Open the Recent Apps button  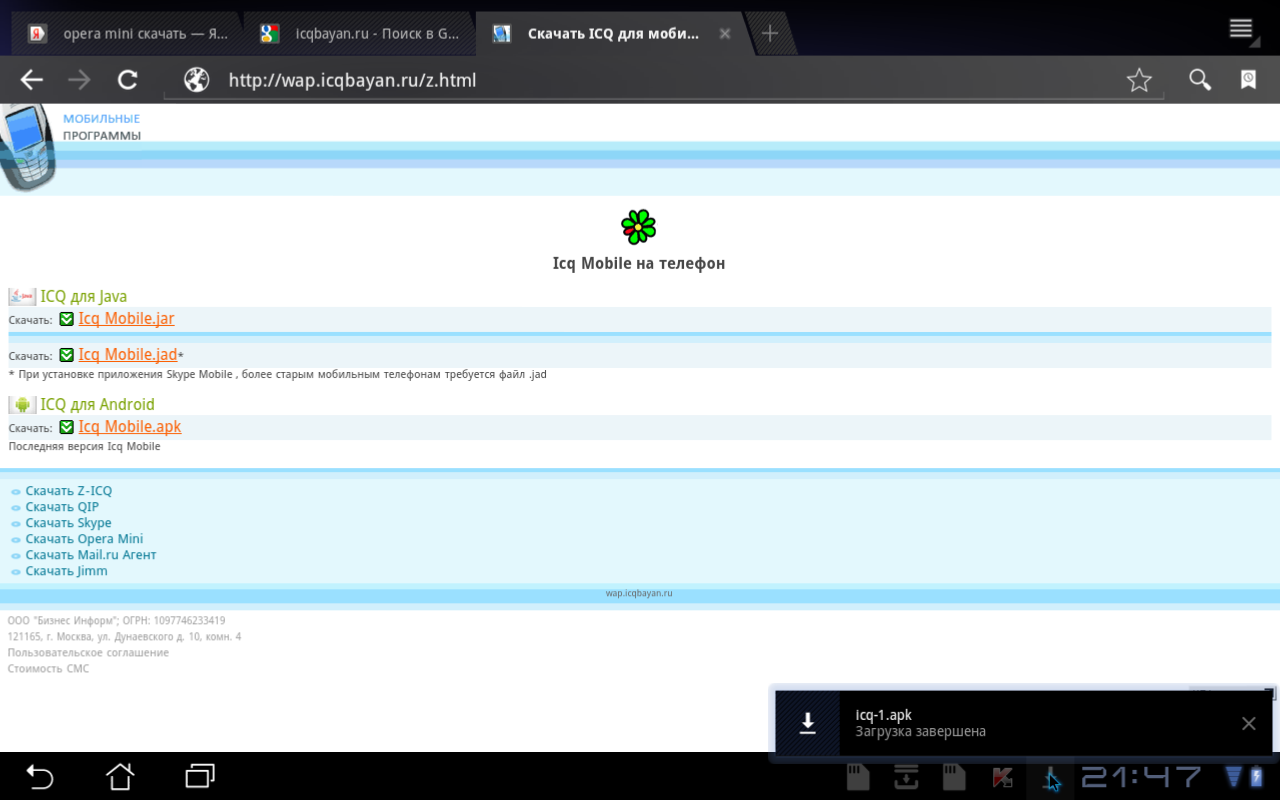(200, 776)
